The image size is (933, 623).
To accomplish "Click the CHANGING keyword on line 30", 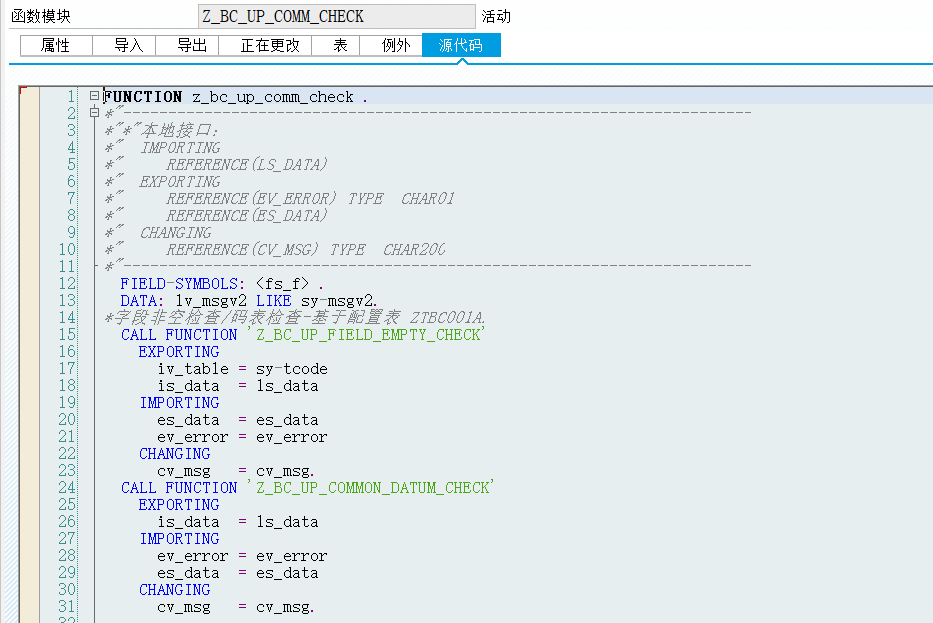I will [175, 590].
